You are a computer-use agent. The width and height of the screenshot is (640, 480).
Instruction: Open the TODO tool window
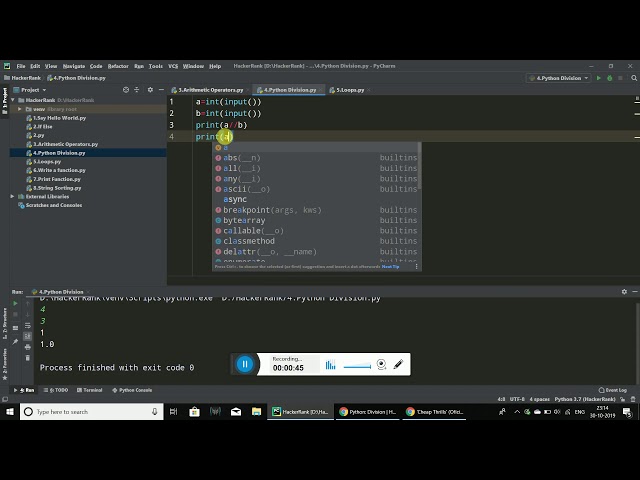pyautogui.click(x=56, y=390)
